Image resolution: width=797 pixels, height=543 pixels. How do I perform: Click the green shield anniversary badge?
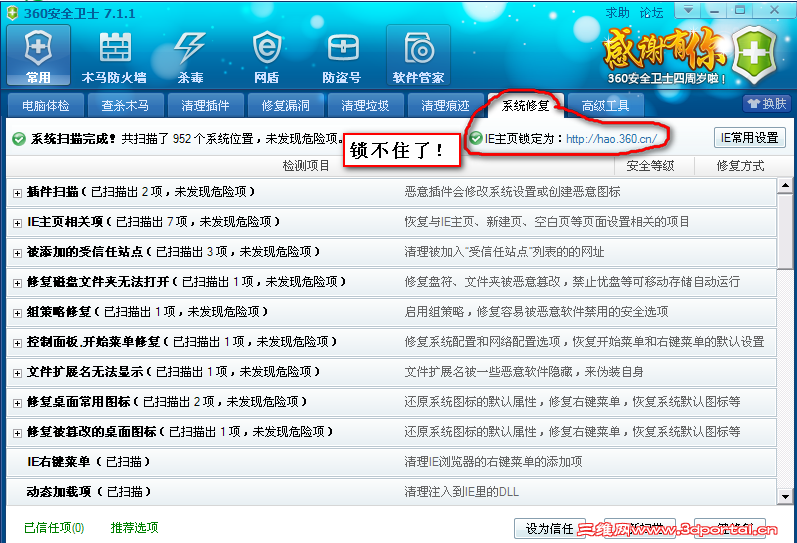pyautogui.click(x=754, y=53)
